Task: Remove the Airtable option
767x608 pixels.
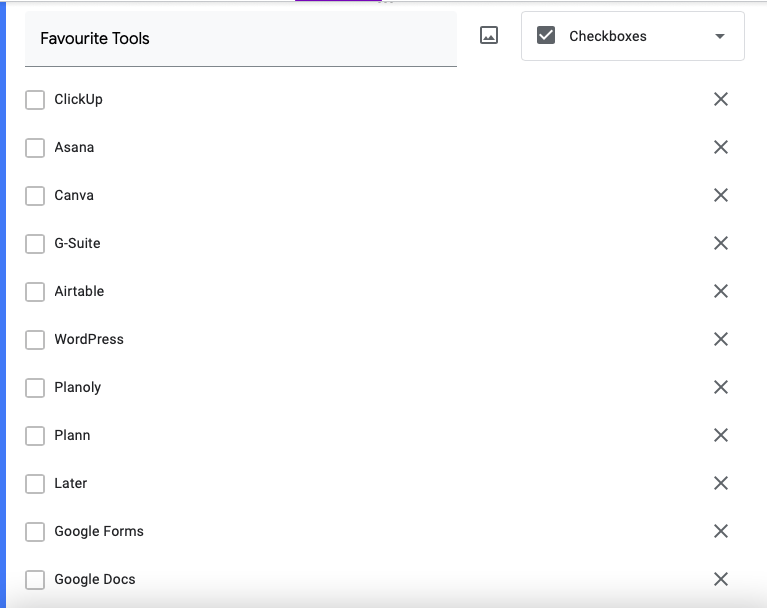Action: (x=721, y=291)
